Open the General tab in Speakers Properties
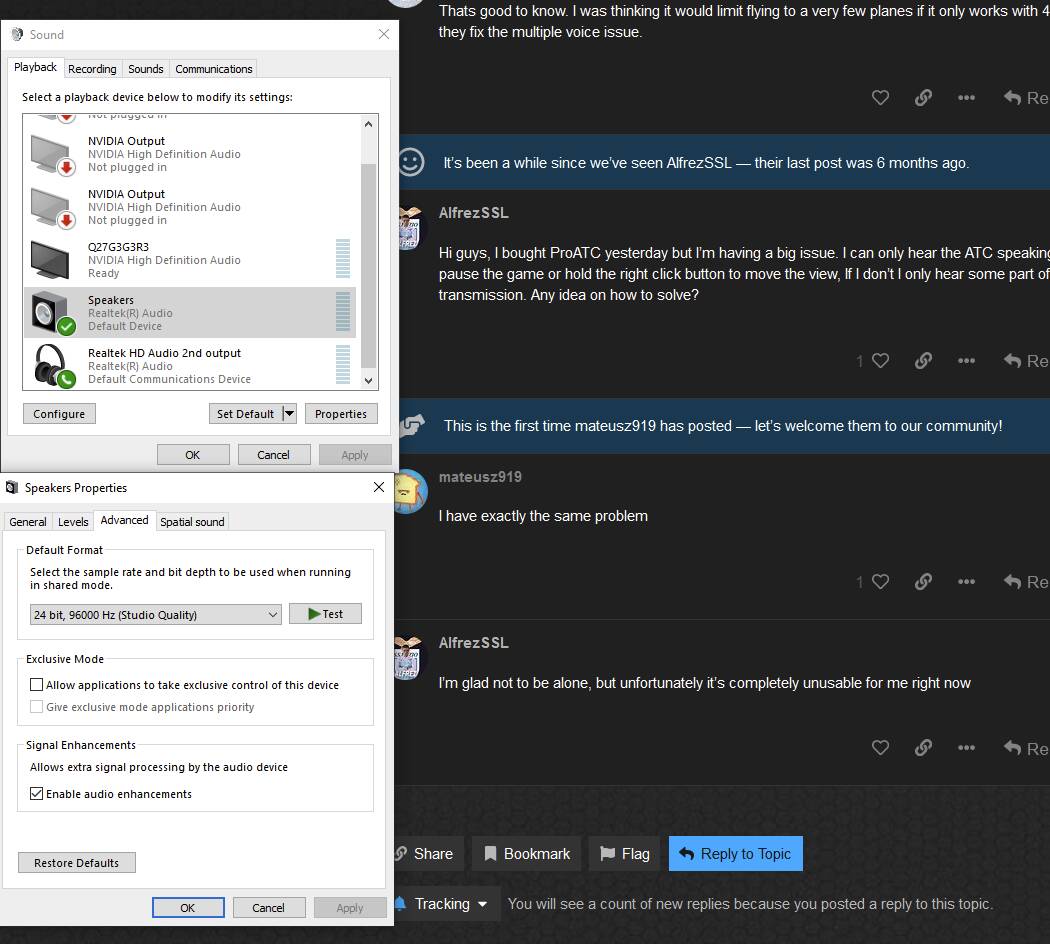 pos(28,522)
